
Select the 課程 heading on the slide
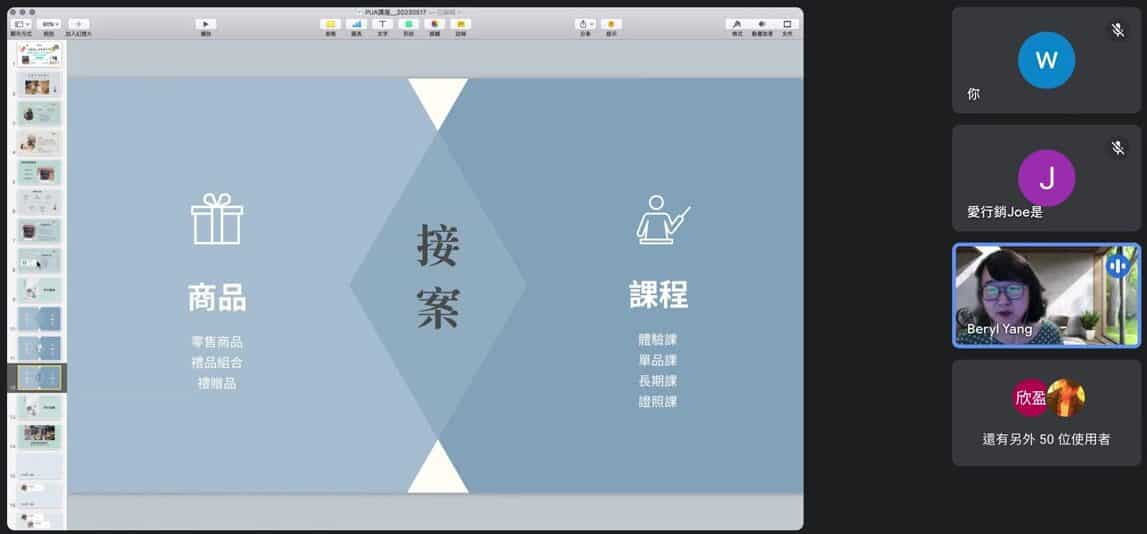click(658, 295)
